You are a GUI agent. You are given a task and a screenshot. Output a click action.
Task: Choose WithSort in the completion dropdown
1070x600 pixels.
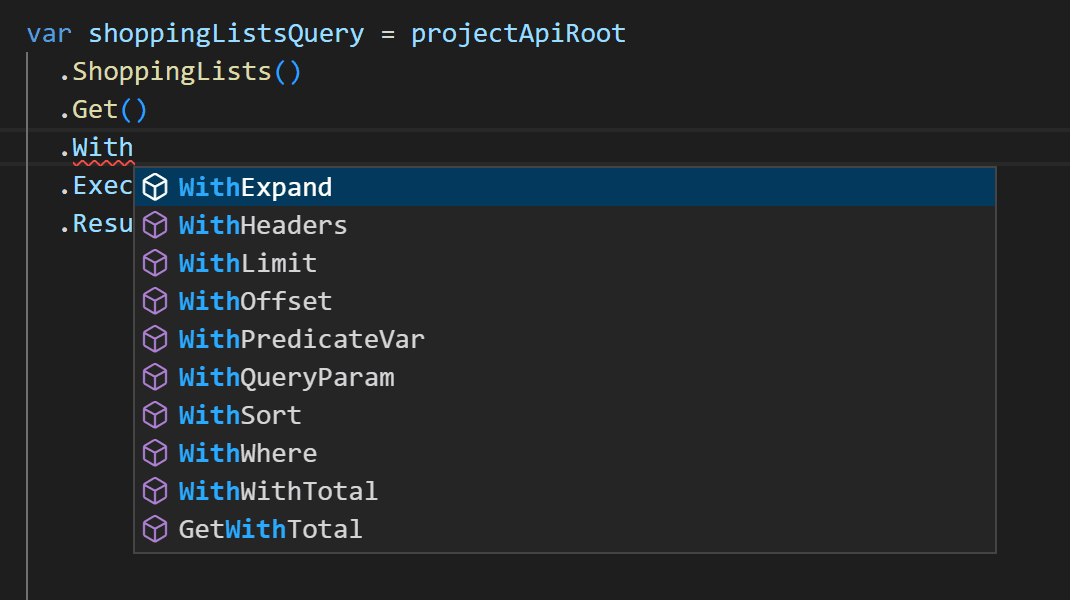[x=240, y=414]
